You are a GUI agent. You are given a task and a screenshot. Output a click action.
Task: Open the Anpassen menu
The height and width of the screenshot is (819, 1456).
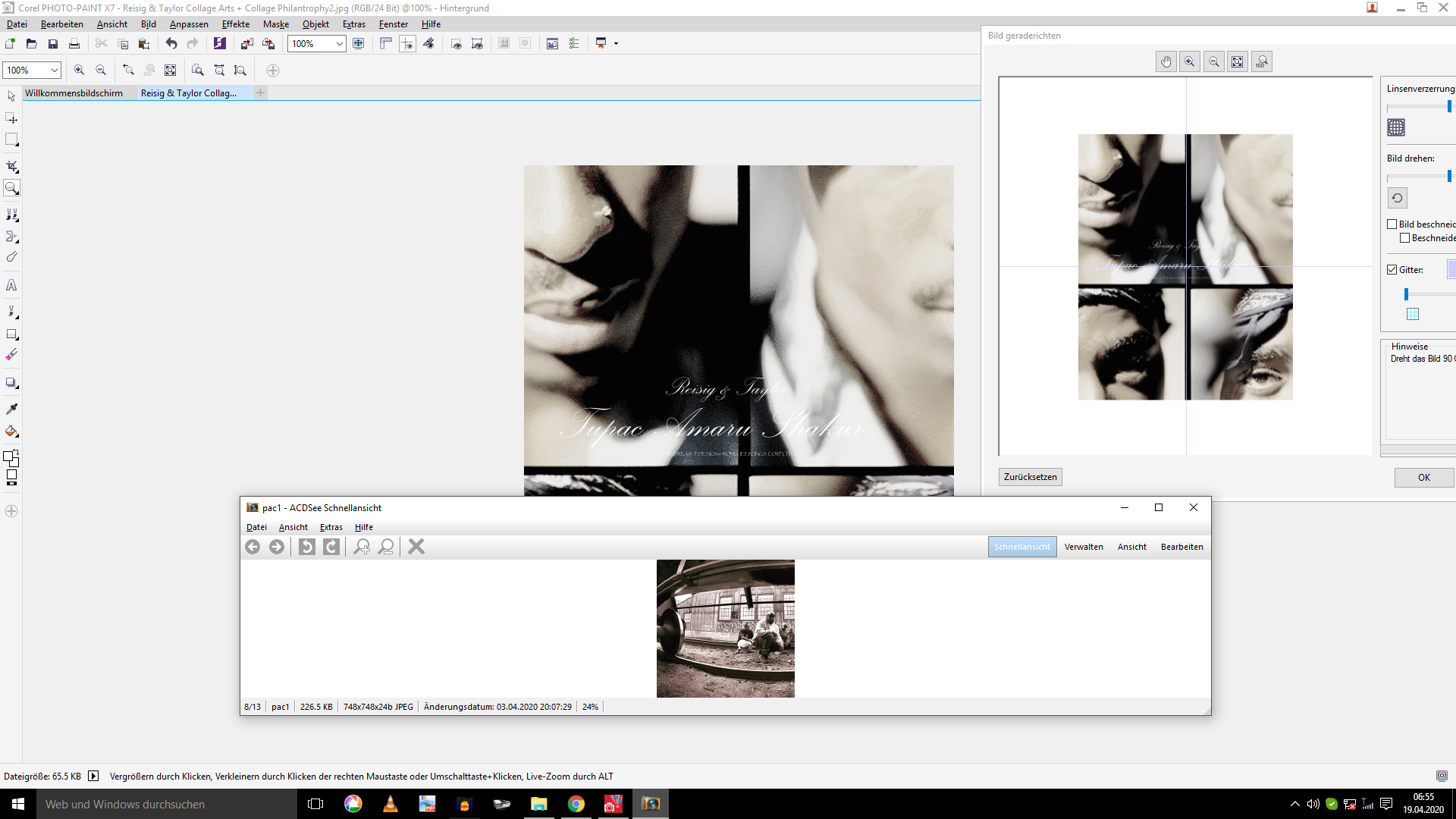(x=189, y=24)
